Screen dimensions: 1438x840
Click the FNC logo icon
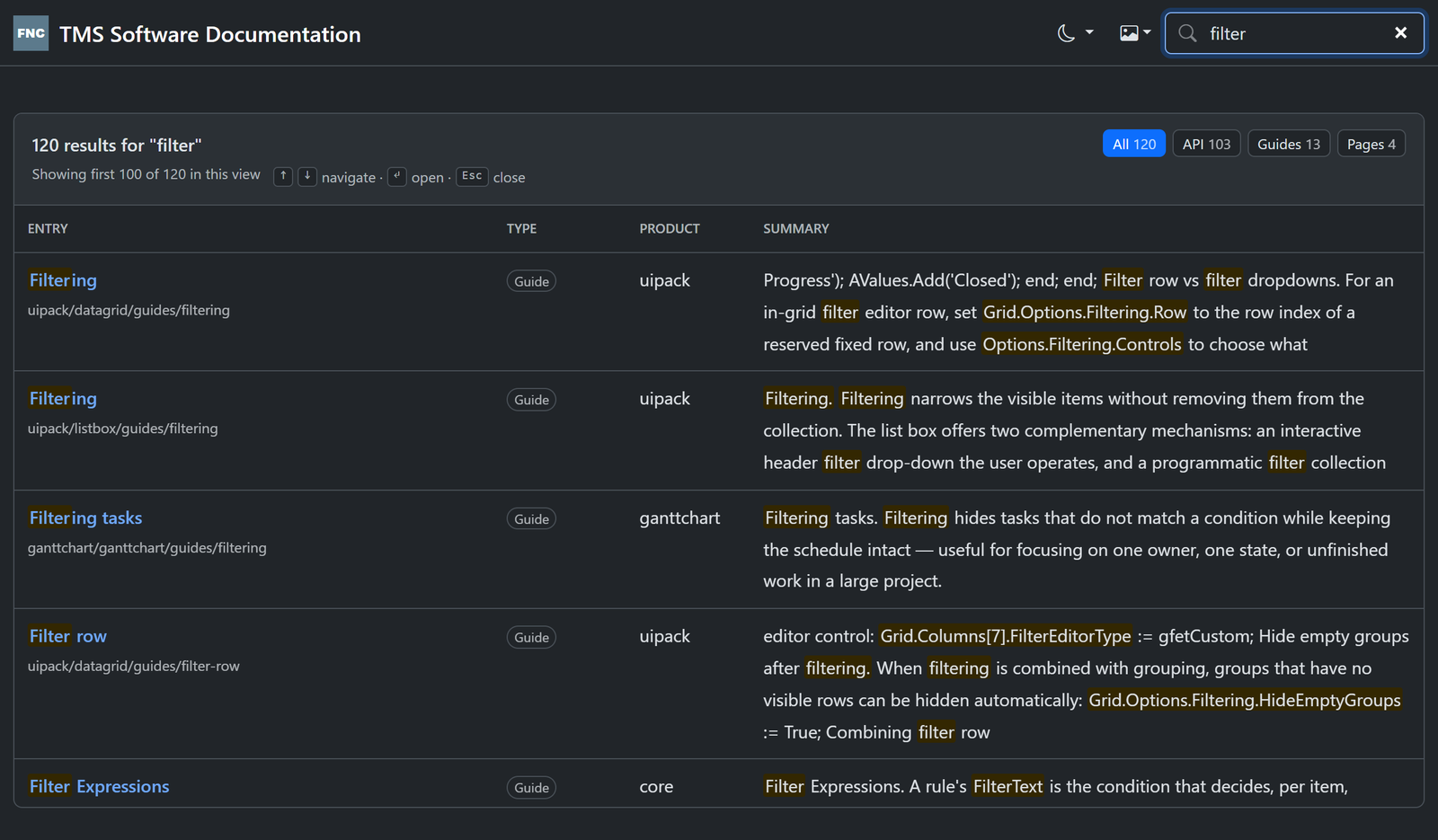pos(31,33)
